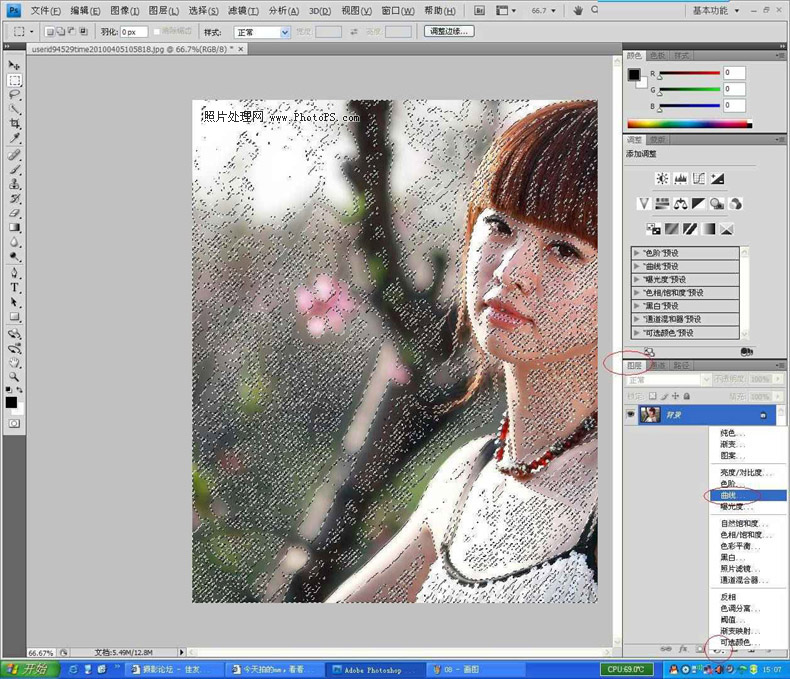The width and height of the screenshot is (790, 679).
Task: Select the Gradient tool
Action: tap(14, 228)
